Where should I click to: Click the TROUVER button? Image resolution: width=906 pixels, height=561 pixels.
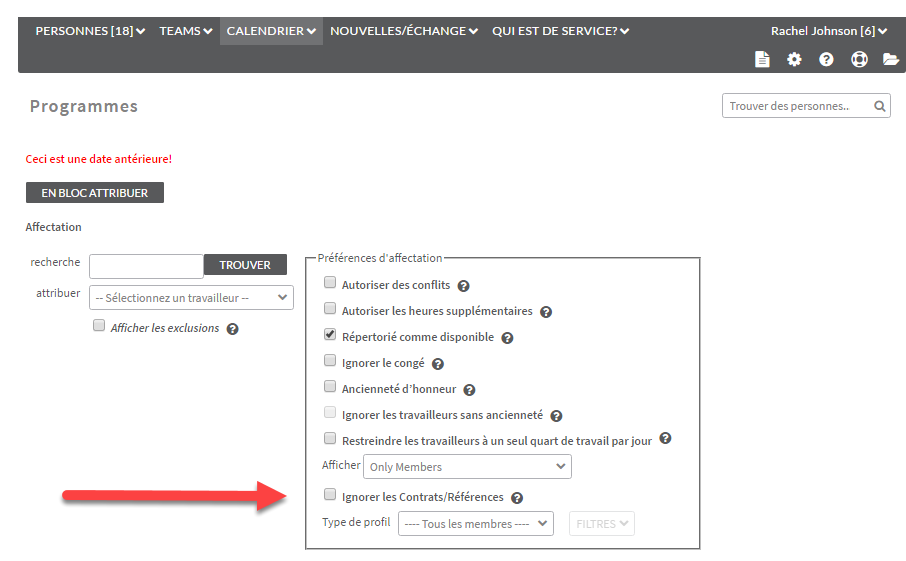(245, 265)
